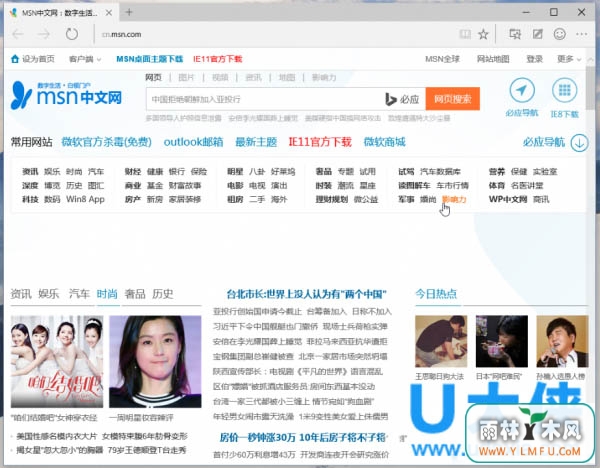600x468 pixels.
Task: Open the Hub icon in toolbar
Action: (x=515, y=34)
